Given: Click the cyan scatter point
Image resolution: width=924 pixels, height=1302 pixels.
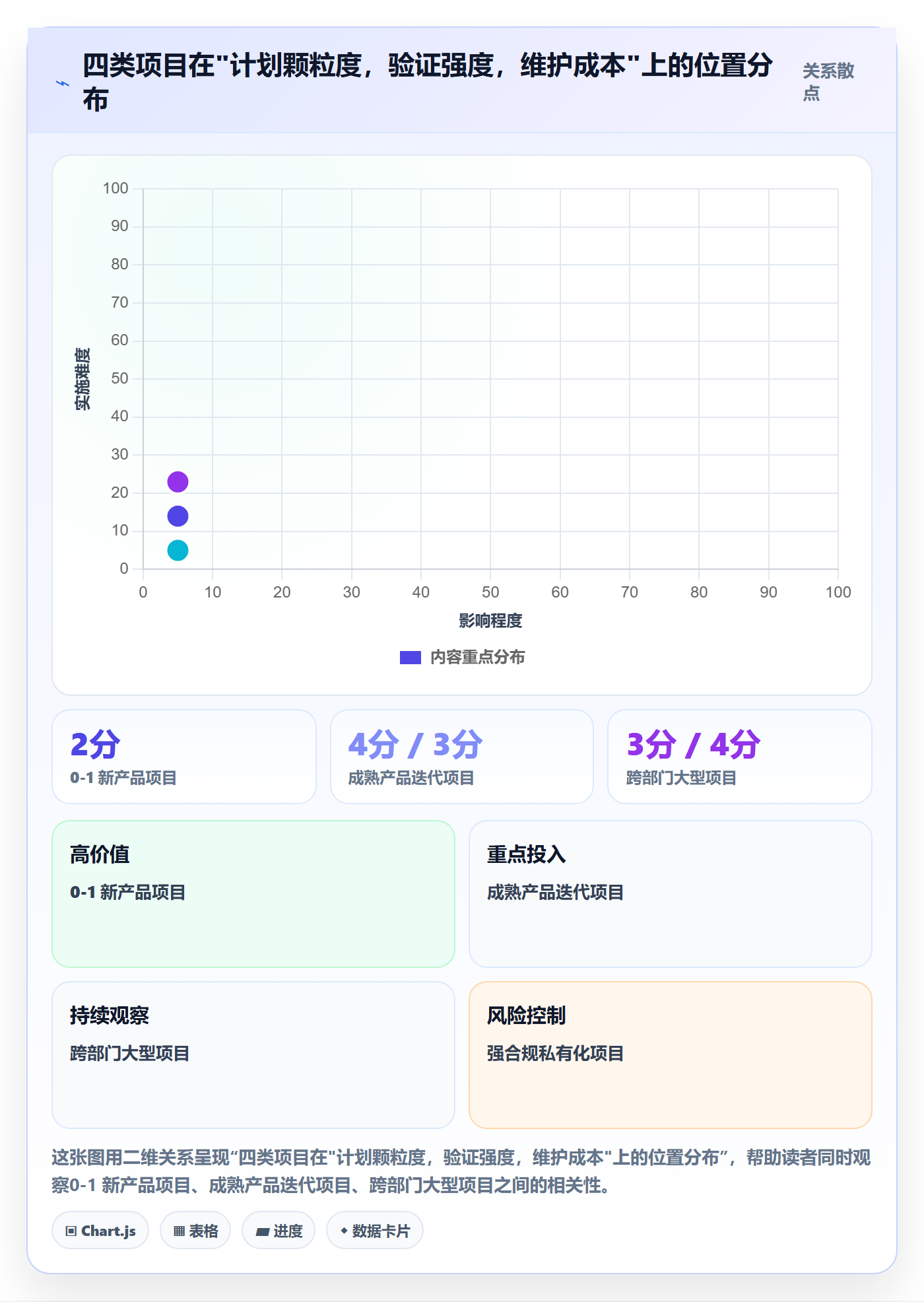Looking at the screenshot, I should tap(178, 550).
